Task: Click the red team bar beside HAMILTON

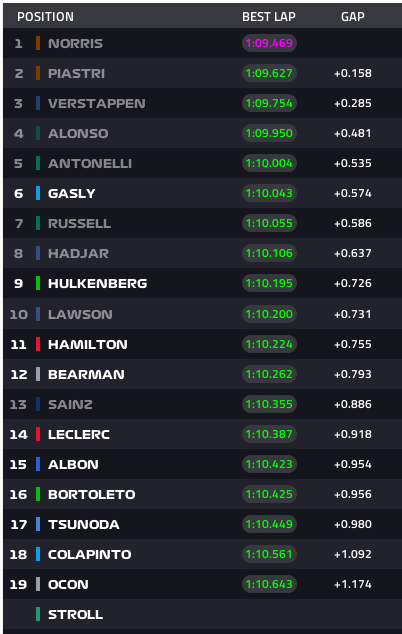Action: coord(38,344)
